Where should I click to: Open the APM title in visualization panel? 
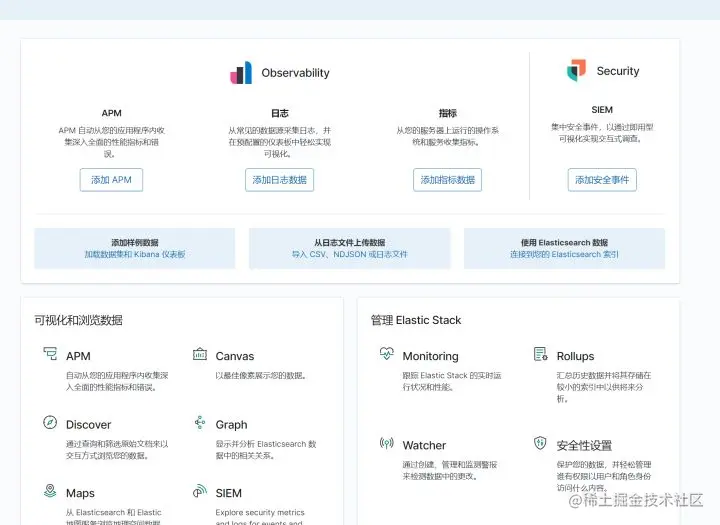78,356
